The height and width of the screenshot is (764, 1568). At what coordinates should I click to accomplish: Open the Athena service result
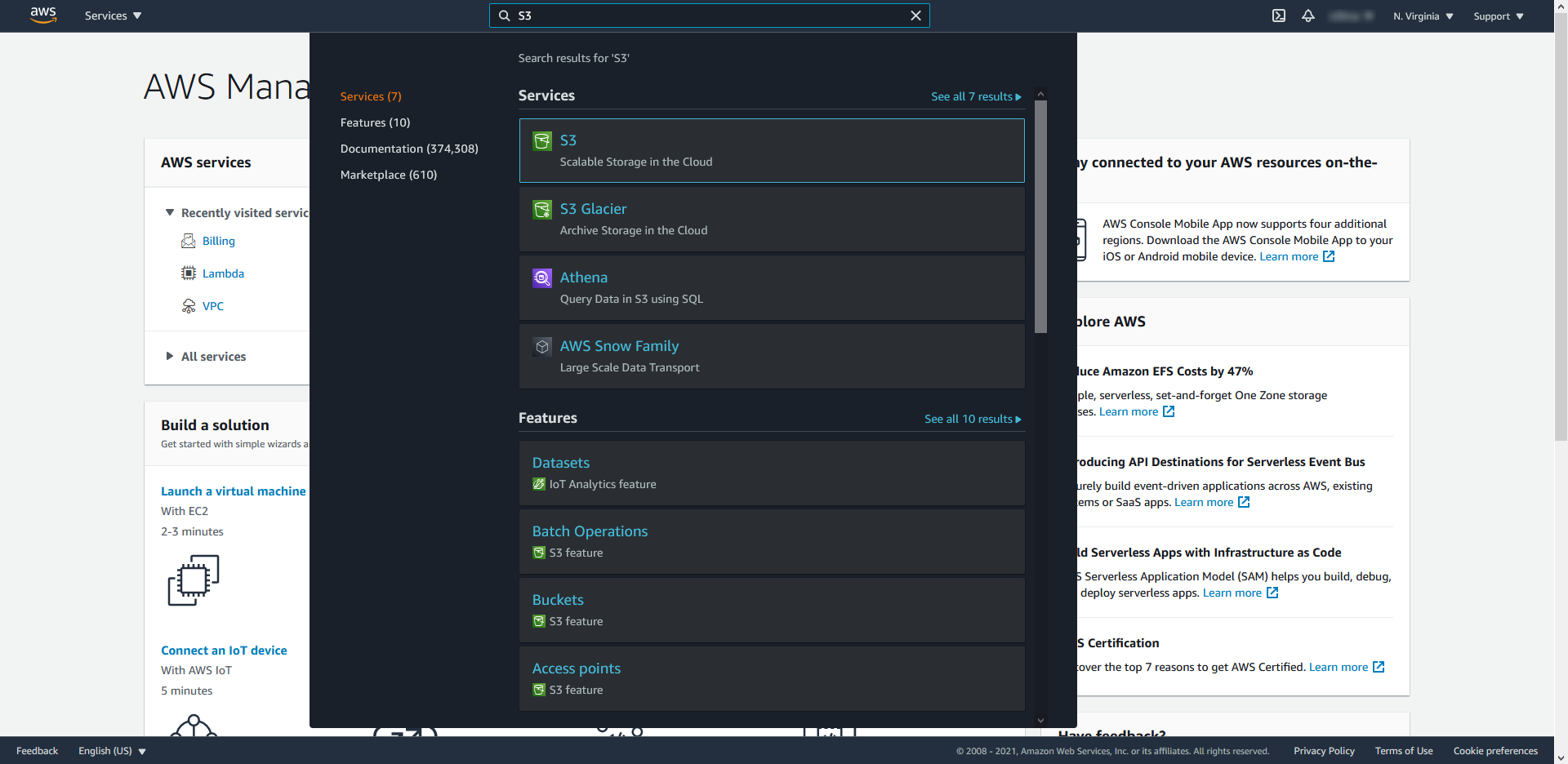(772, 287)
